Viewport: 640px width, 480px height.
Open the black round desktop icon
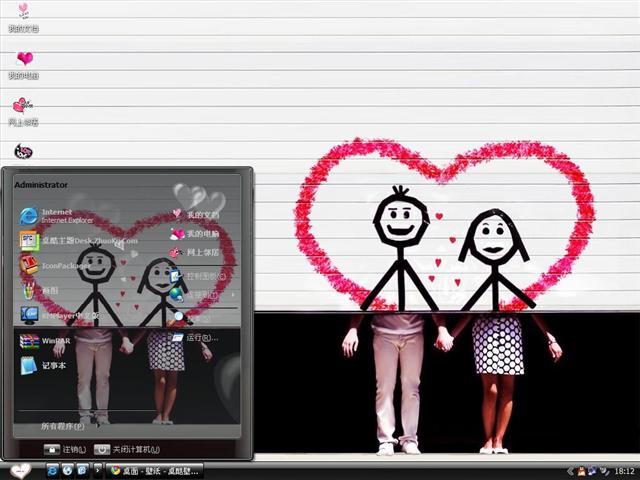pyautogui.click(x=23, y=151)
